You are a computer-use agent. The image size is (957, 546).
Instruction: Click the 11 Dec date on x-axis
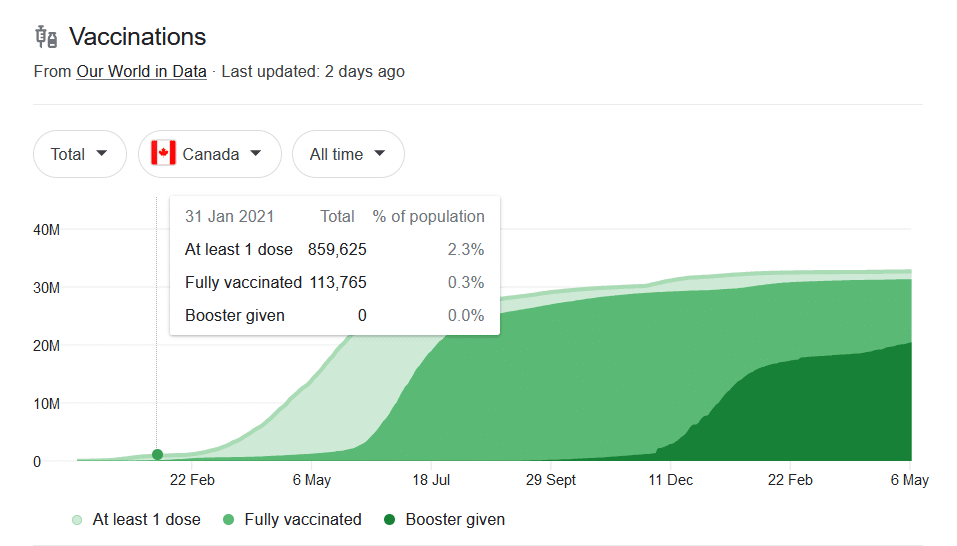tap(670, 480)
